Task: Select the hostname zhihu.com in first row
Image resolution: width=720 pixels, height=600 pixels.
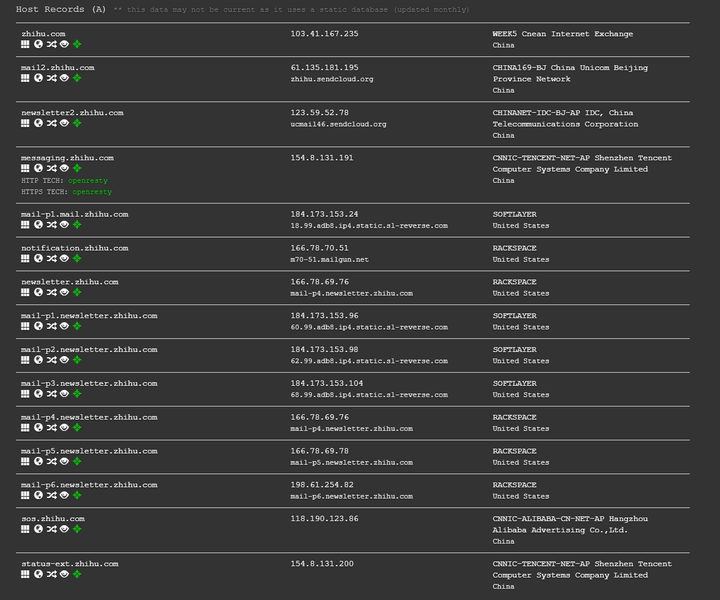Action: [43, 34]
